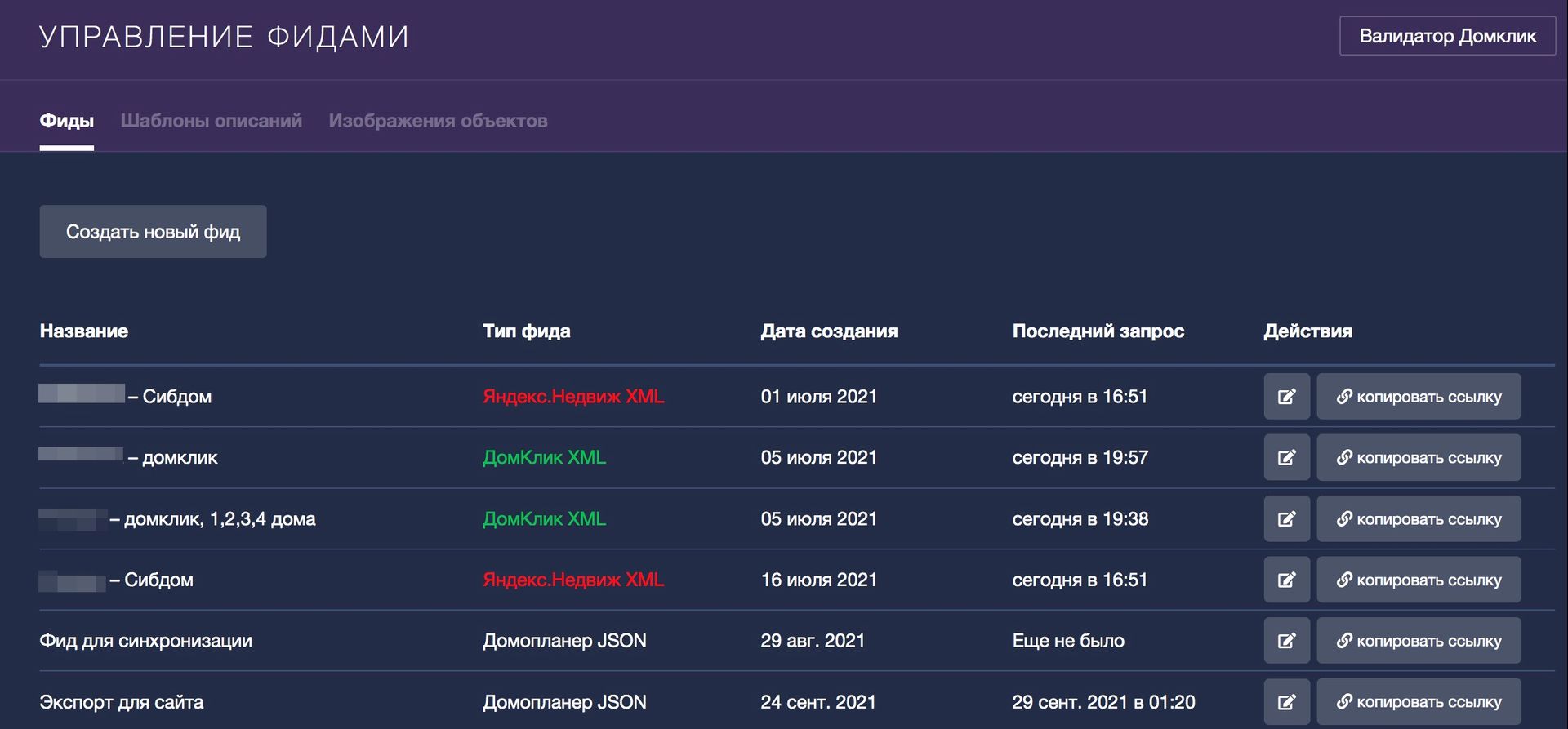This screenshot has width=1568, height=729.
Task: Click Яндекс.Недвиж XML in the 16 июля row
Action: (x=573, y=580)
